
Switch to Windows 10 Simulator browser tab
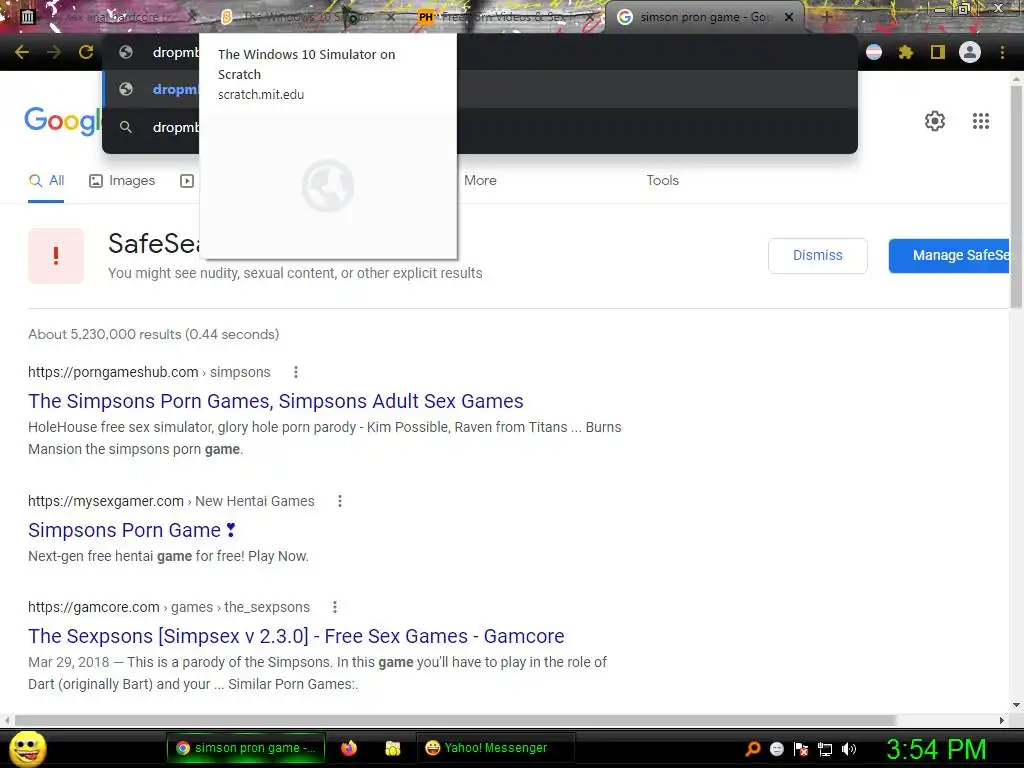(307, 17)
